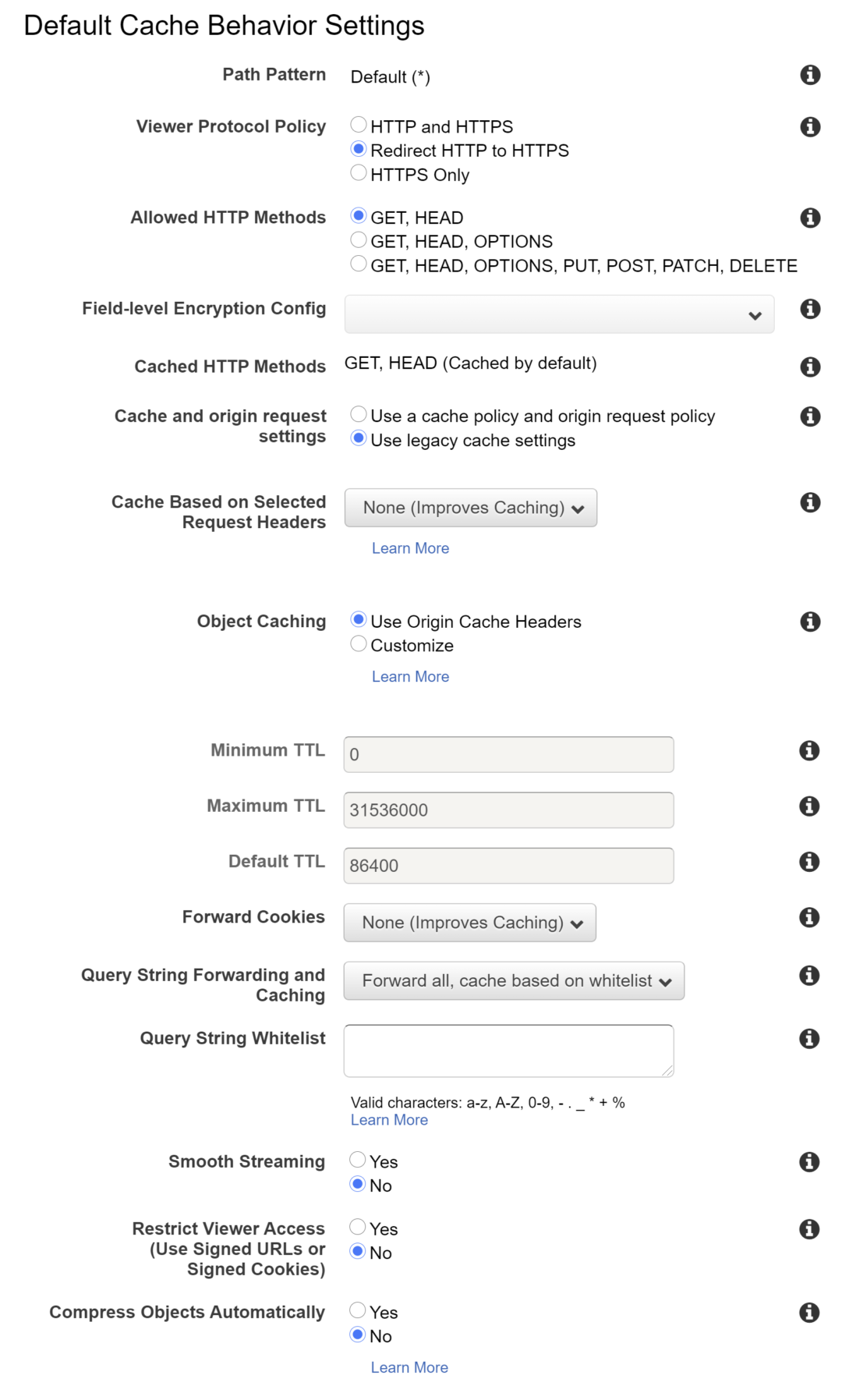Open the Maximum TTL info tooltip

click(810, 806)
